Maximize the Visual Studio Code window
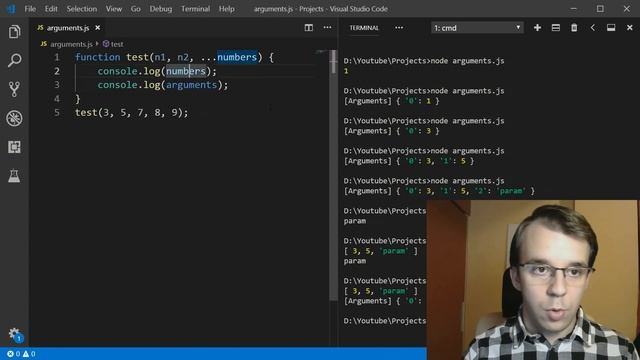This screenshot has height=360, width=640. point(600,9)
